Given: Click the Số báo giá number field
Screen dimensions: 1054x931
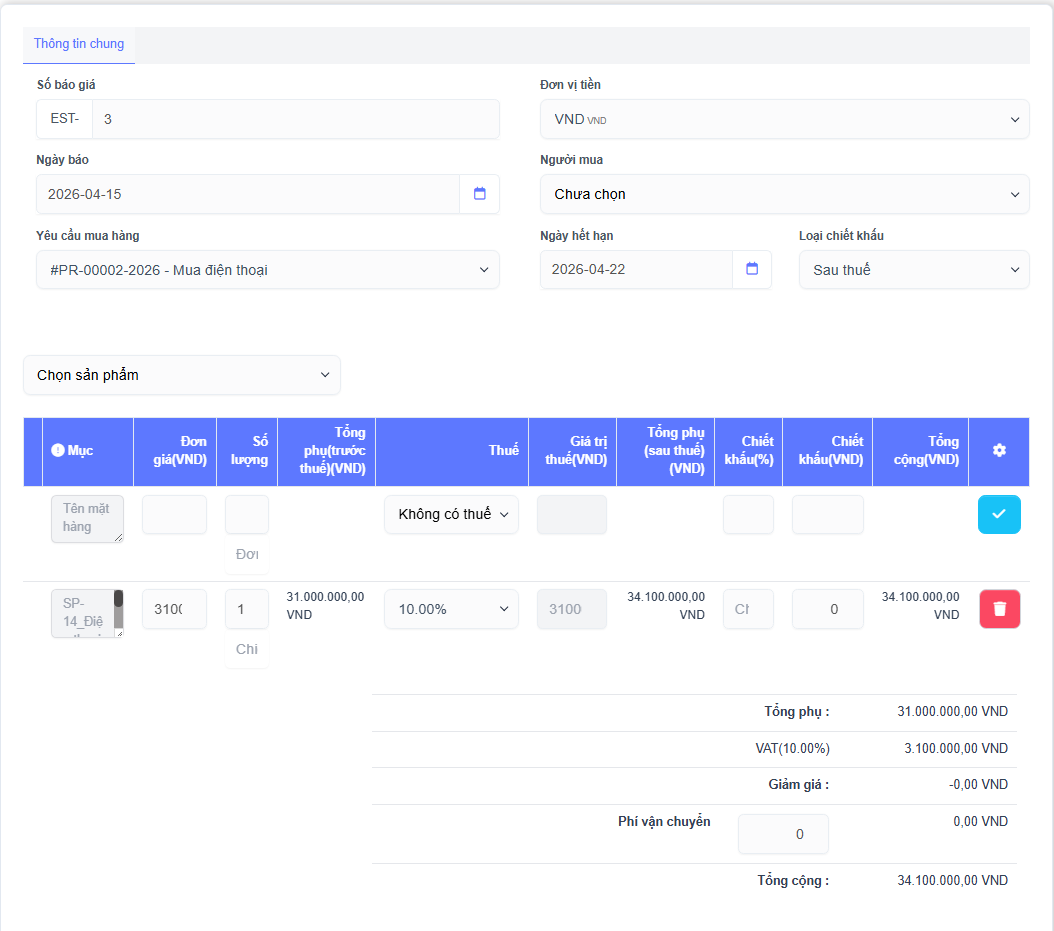Looking at the screenshot, I should 295,119.
